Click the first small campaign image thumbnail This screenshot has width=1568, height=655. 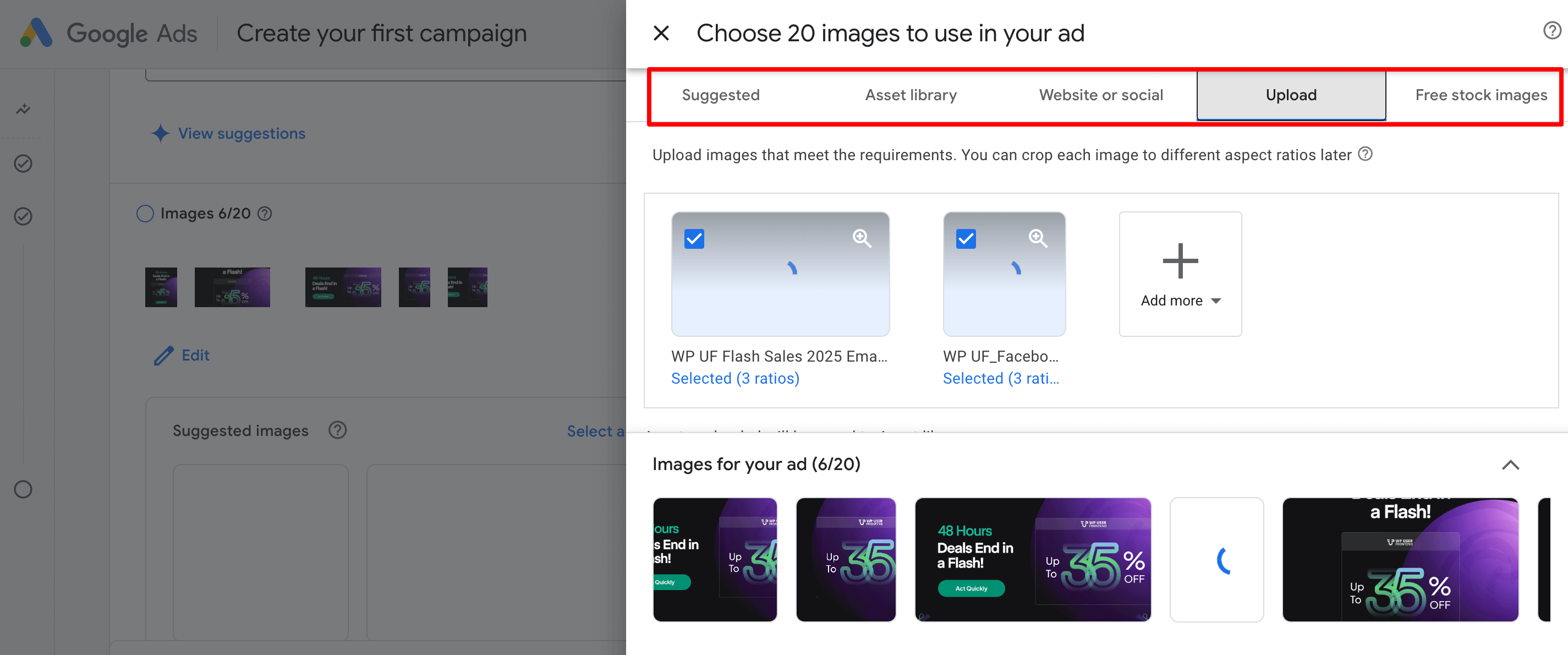point(161,287)
